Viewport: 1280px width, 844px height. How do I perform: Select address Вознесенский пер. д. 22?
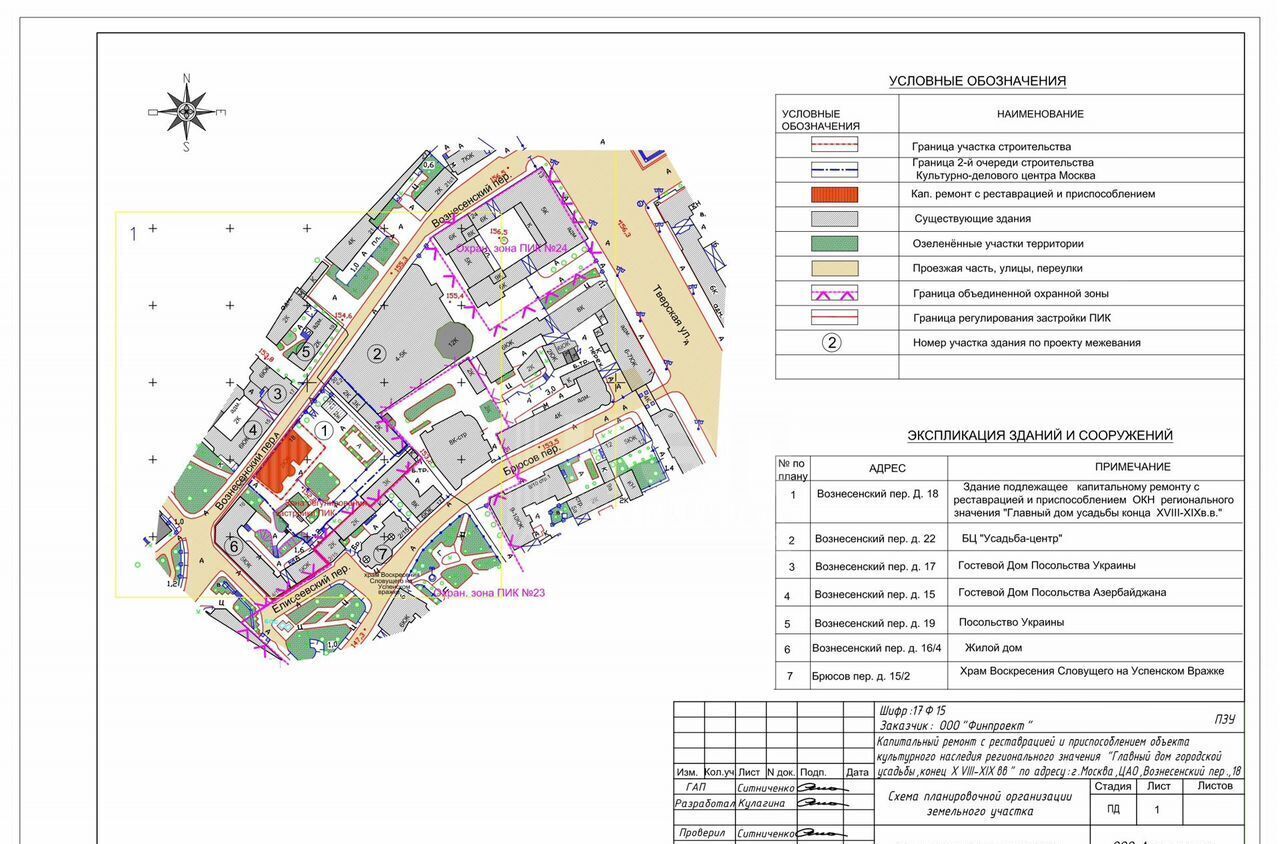point(875,540)
